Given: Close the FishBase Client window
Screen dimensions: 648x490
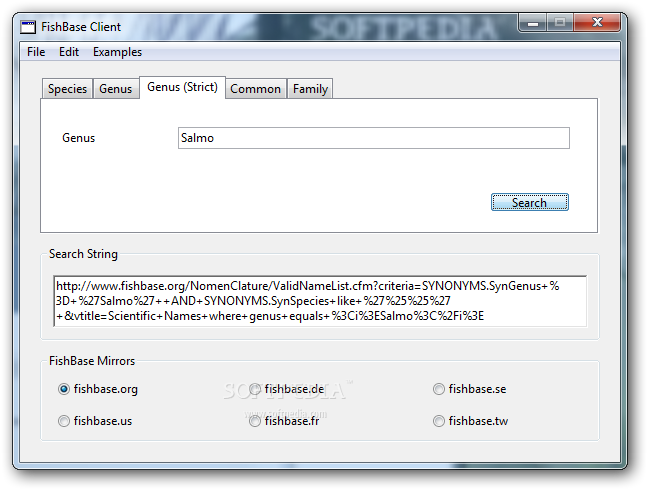Looking at the screenshot, I should 597,23.
